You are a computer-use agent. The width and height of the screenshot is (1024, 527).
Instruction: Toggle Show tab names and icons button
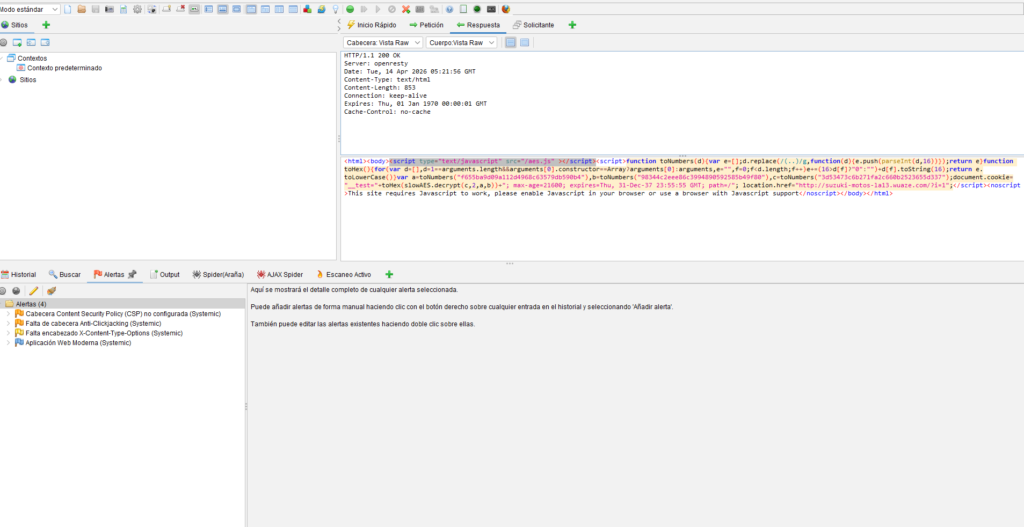click(194, 9)
